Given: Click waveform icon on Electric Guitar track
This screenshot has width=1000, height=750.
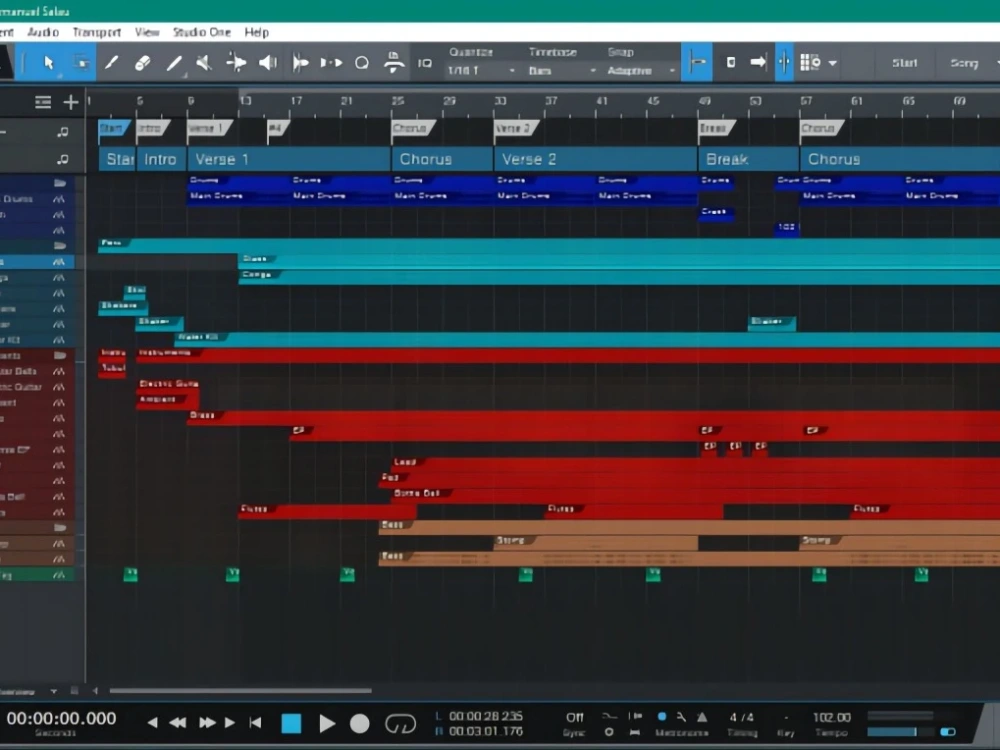Looking at the screenshot, I should click(59, 386).
